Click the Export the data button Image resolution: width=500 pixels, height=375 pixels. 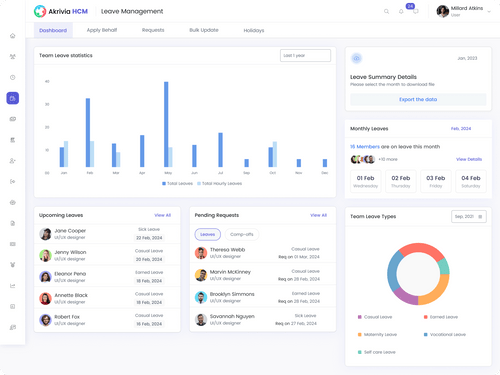pyautogui.click(x=418, y=99)
